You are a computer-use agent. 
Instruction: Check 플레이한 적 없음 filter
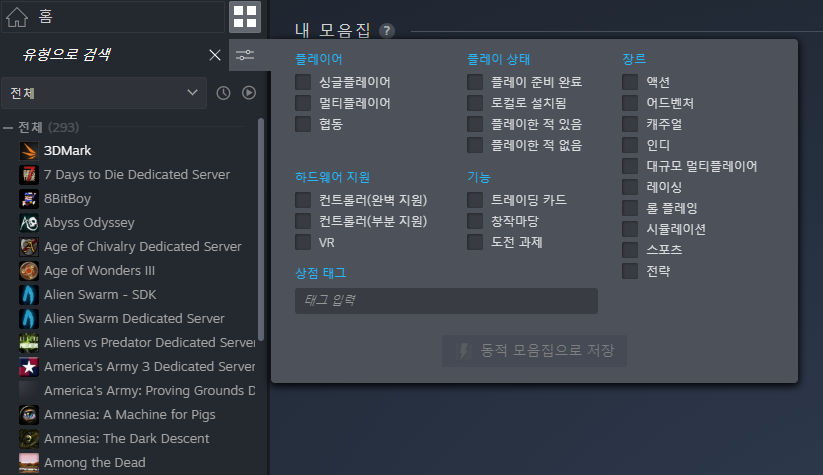[x=475, y=145]
